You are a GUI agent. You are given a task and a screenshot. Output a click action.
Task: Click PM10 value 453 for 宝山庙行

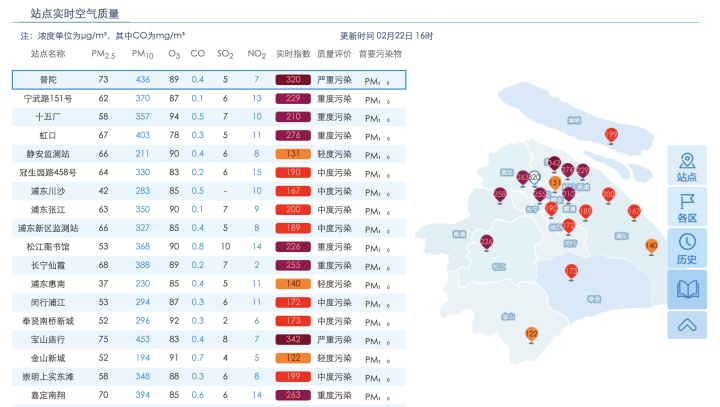pyautogui.click(x=142, y=339)
